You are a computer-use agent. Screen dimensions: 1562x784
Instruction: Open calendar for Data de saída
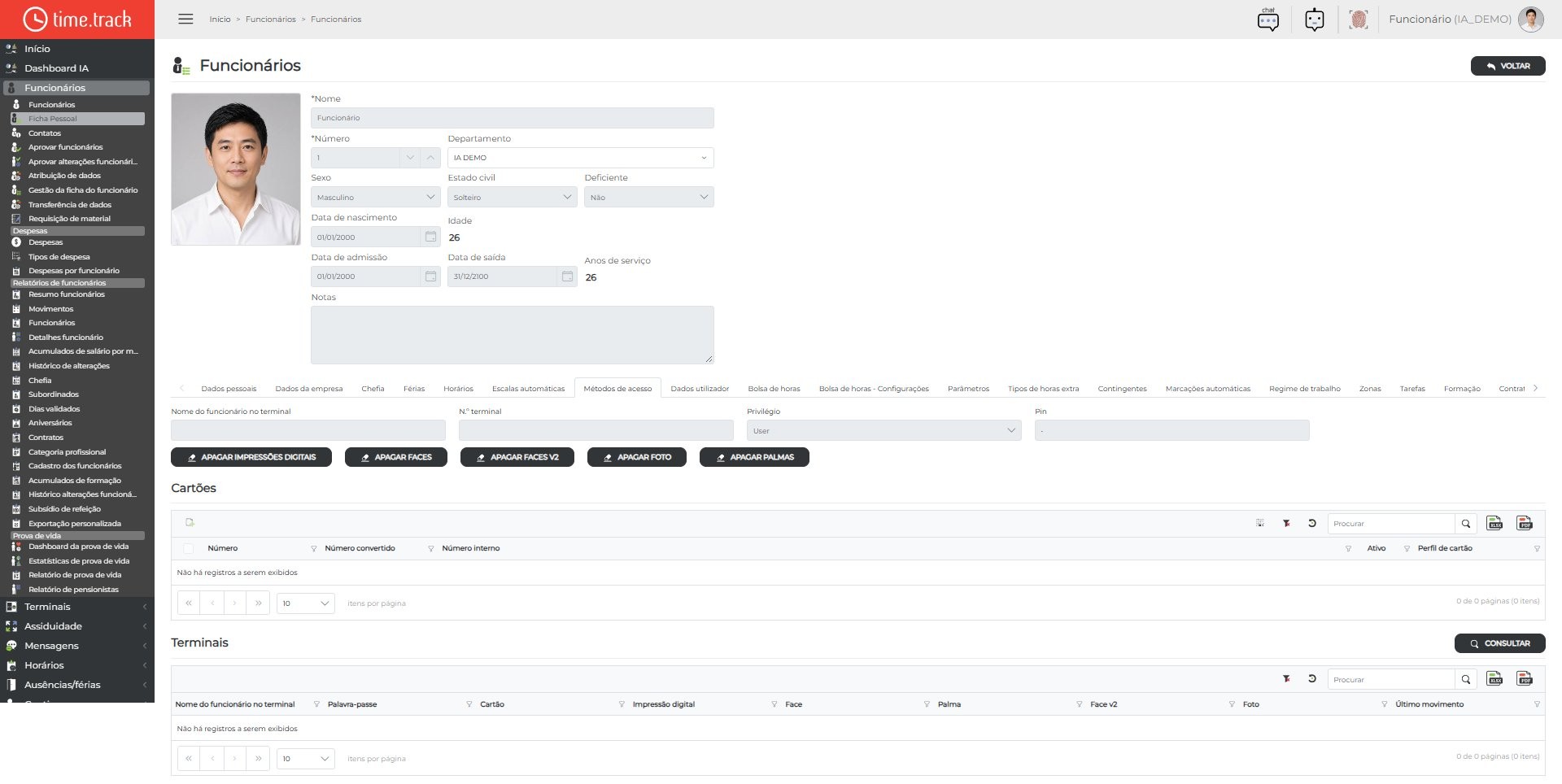point(567,277)
